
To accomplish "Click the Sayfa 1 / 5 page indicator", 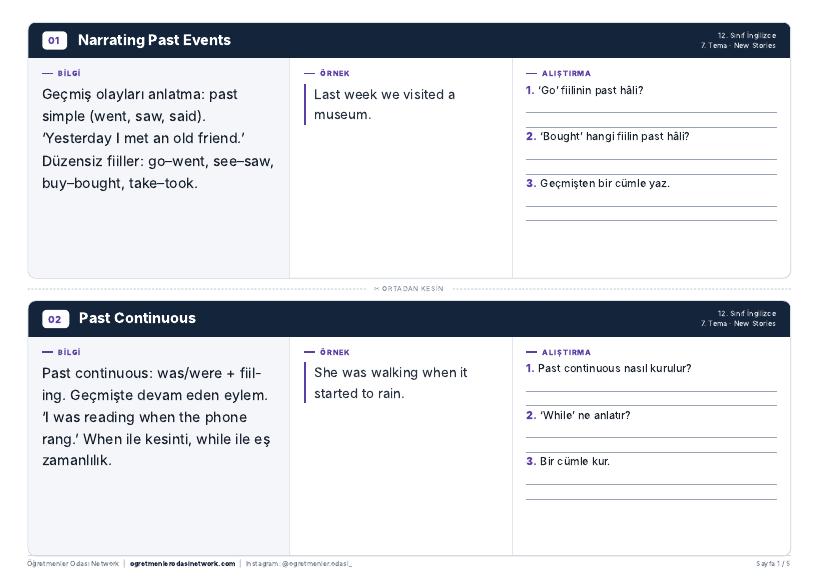I will tap(773, 564).
